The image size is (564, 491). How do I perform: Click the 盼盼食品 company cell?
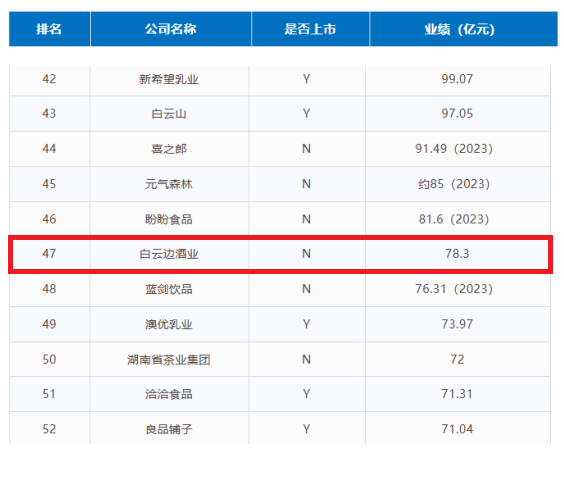(x=169, y=219)
